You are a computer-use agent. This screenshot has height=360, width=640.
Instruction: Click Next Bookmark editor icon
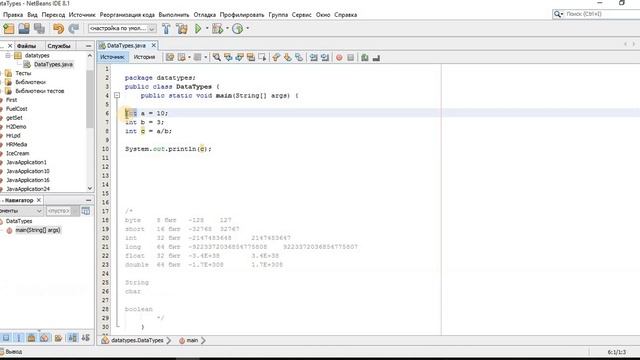[x=288, y=58]
